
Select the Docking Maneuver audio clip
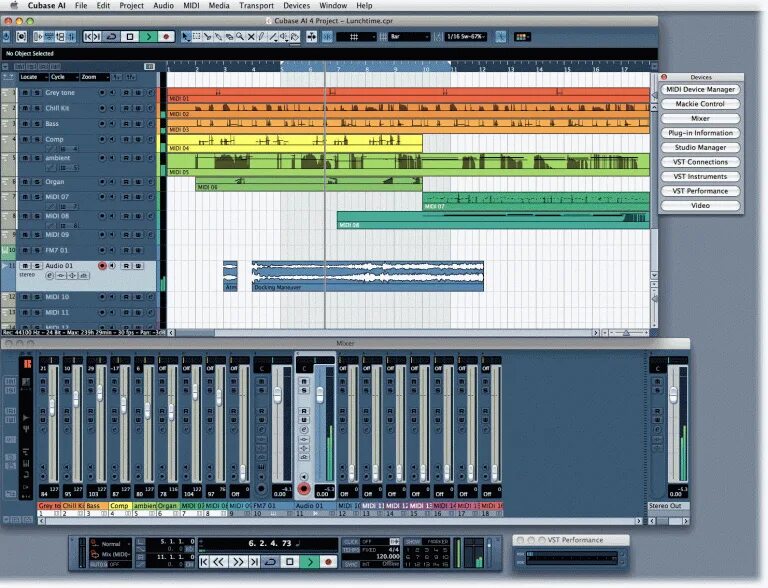[367, 276]
